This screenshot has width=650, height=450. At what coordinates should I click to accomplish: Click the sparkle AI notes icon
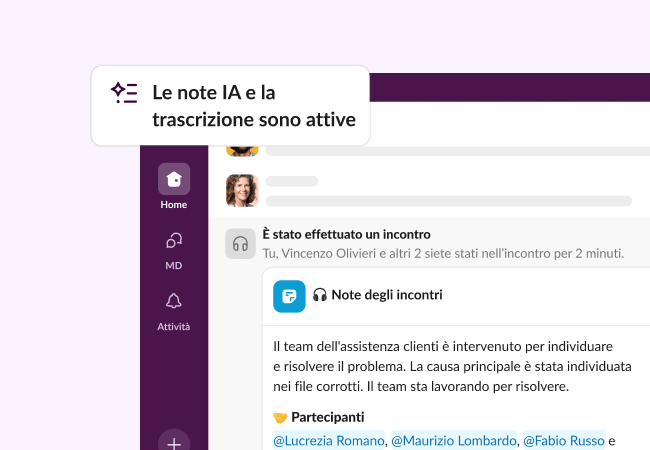124,93
